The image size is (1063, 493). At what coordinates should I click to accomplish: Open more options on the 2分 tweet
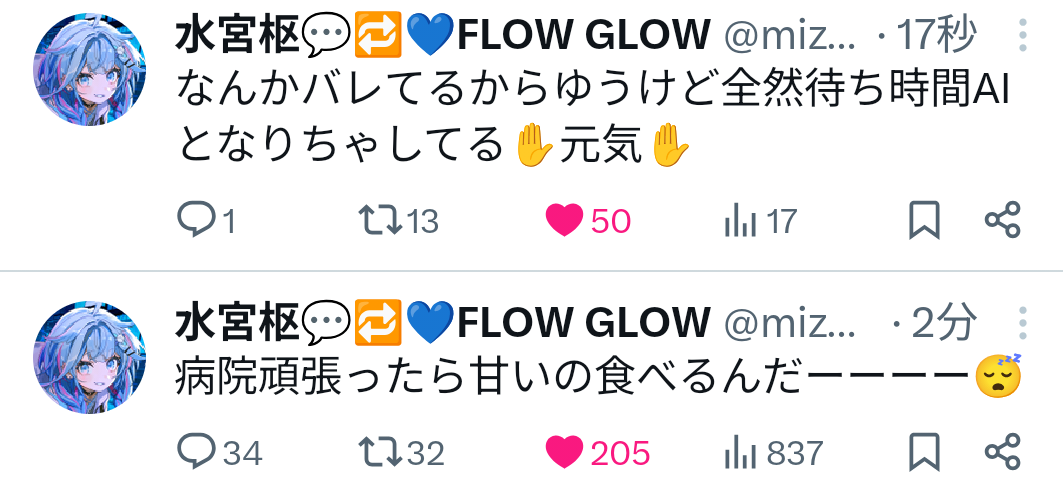(x=1023, y=322)
